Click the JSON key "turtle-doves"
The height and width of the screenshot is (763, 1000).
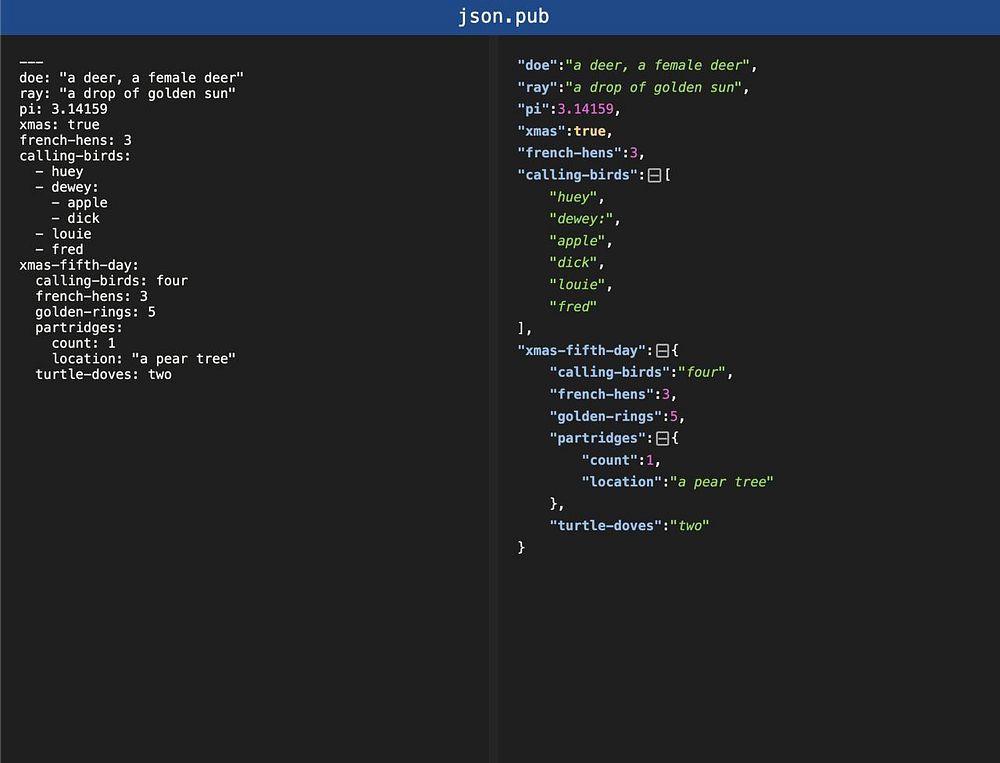click(x=605, y=526)
